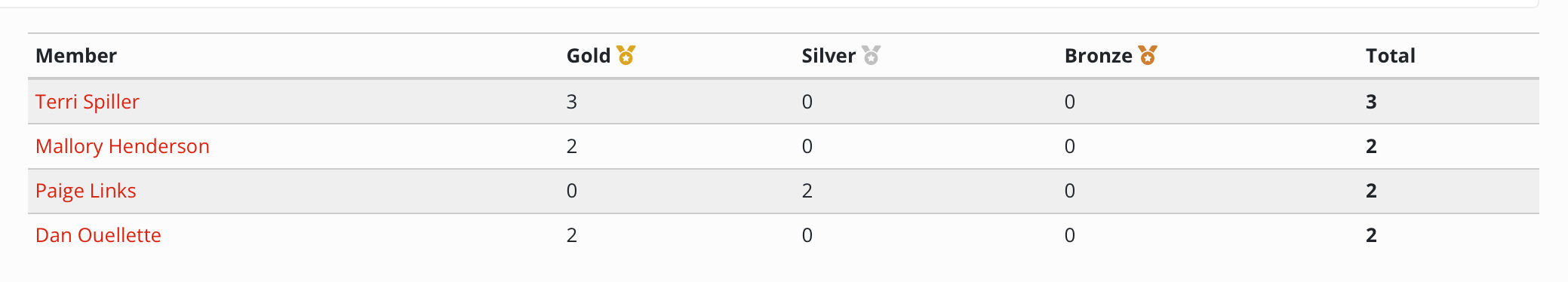Open Dan Ouellette's profile
This screenshot has width=1568, height=282.
(98, 235)
